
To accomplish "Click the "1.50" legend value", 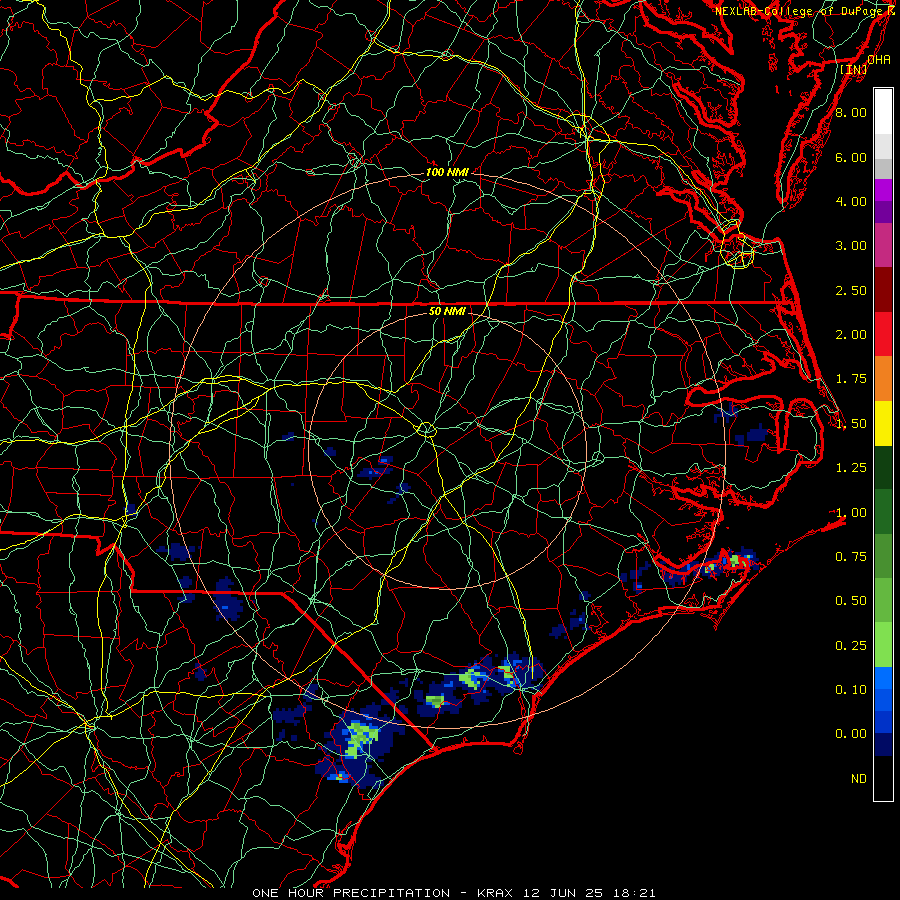I will point(851,424).
